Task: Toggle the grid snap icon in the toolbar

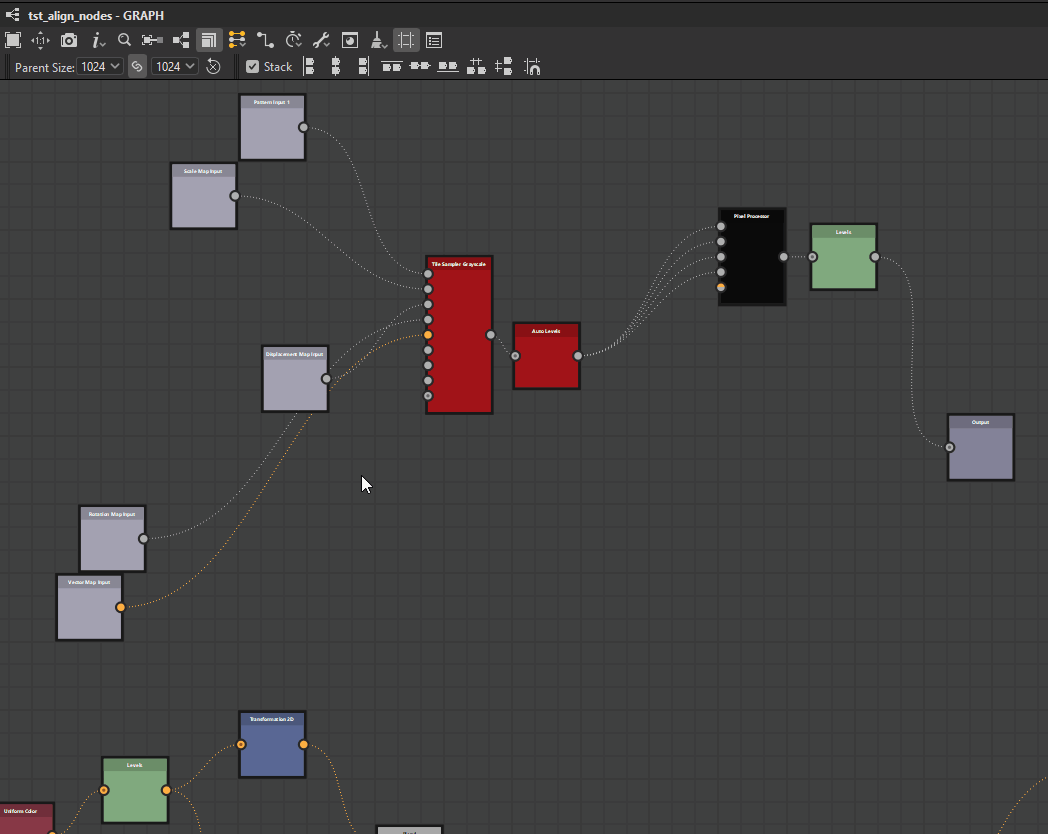Action: coord(405,40)
